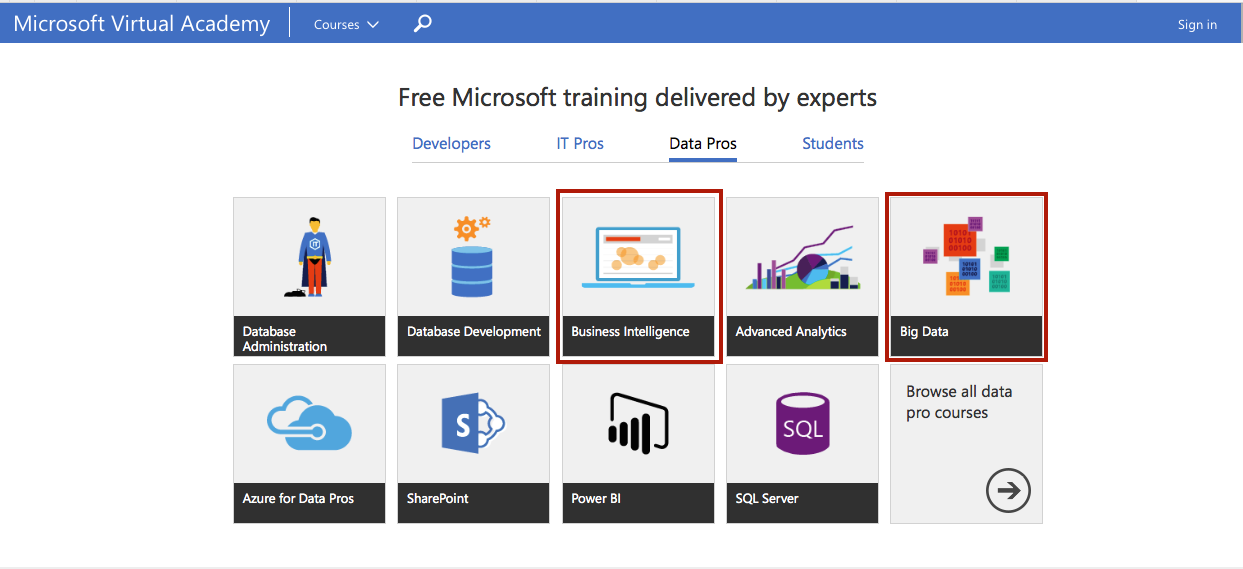Select the Data Pros tab
The image size is (1243, 569).
point(703,143)
